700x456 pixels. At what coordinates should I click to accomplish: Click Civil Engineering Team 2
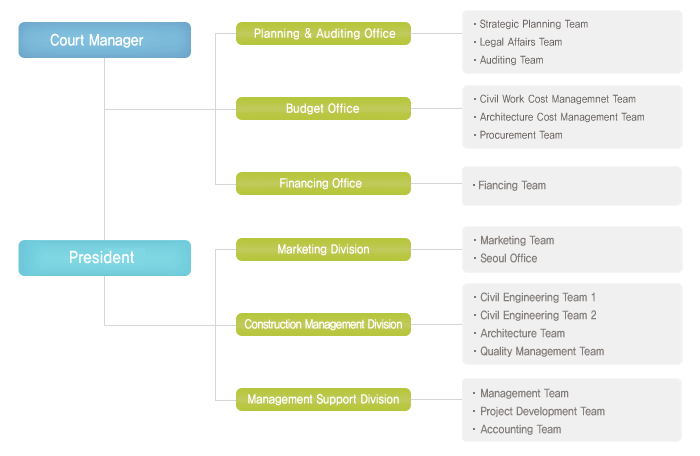coord(538,315)
